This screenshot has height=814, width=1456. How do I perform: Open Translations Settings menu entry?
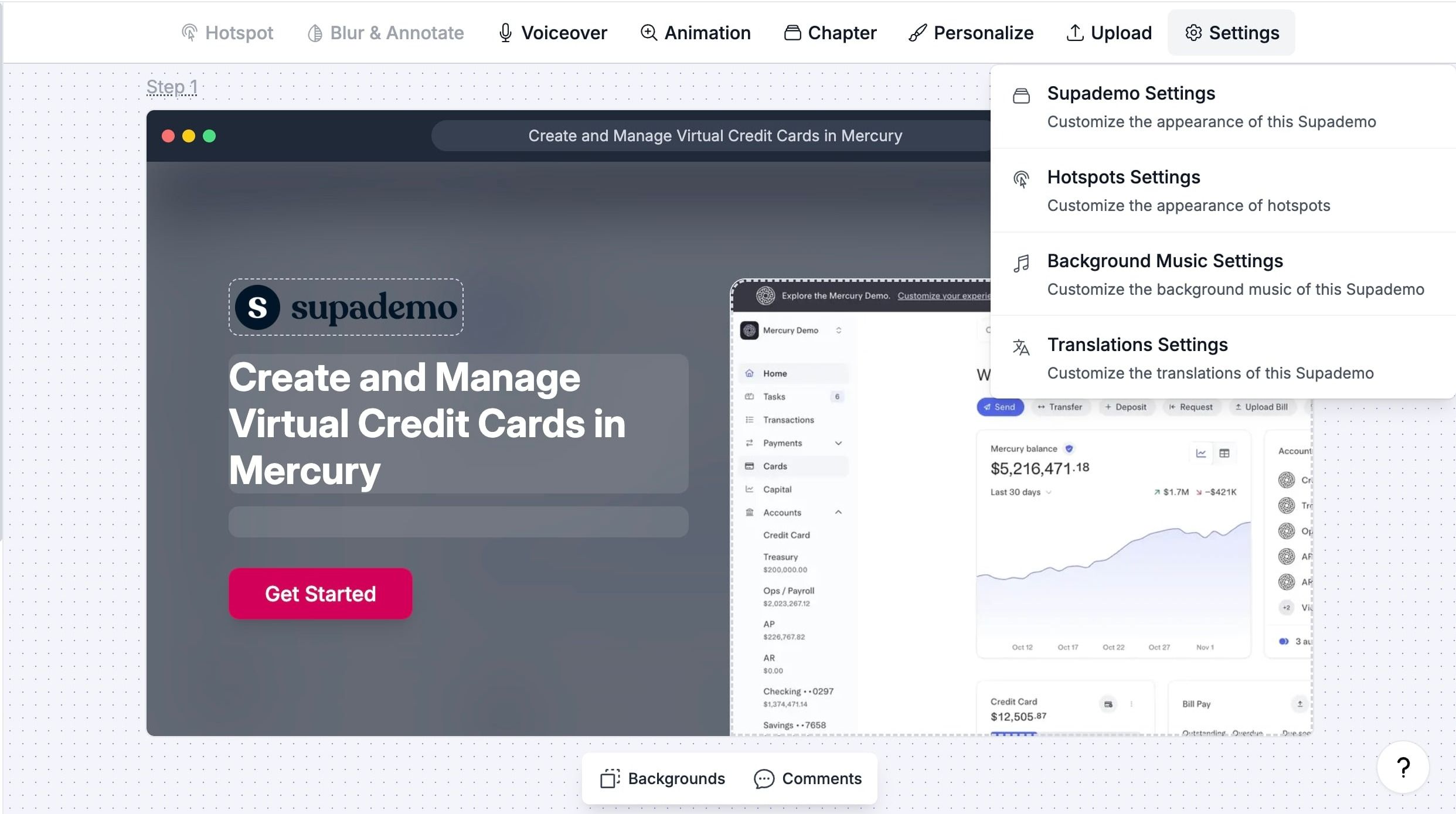pos(1223,359)
